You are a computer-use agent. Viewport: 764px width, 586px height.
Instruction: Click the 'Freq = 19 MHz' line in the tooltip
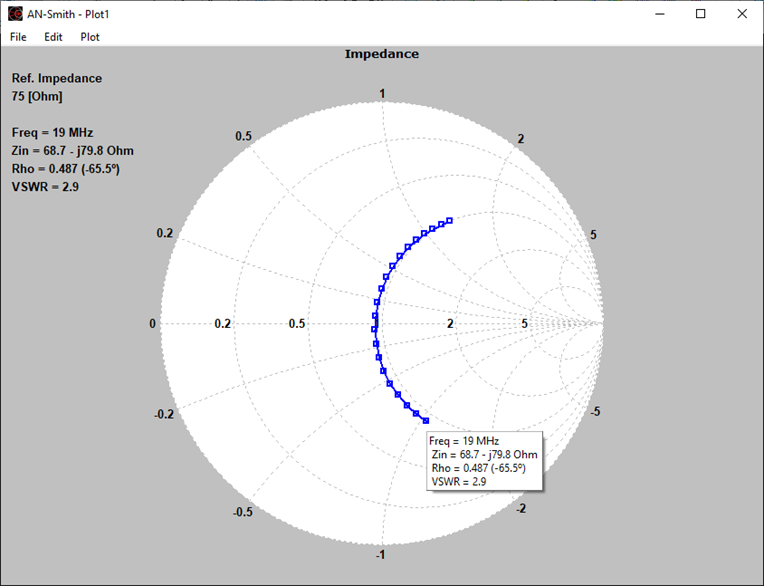[x=464, y=441]
